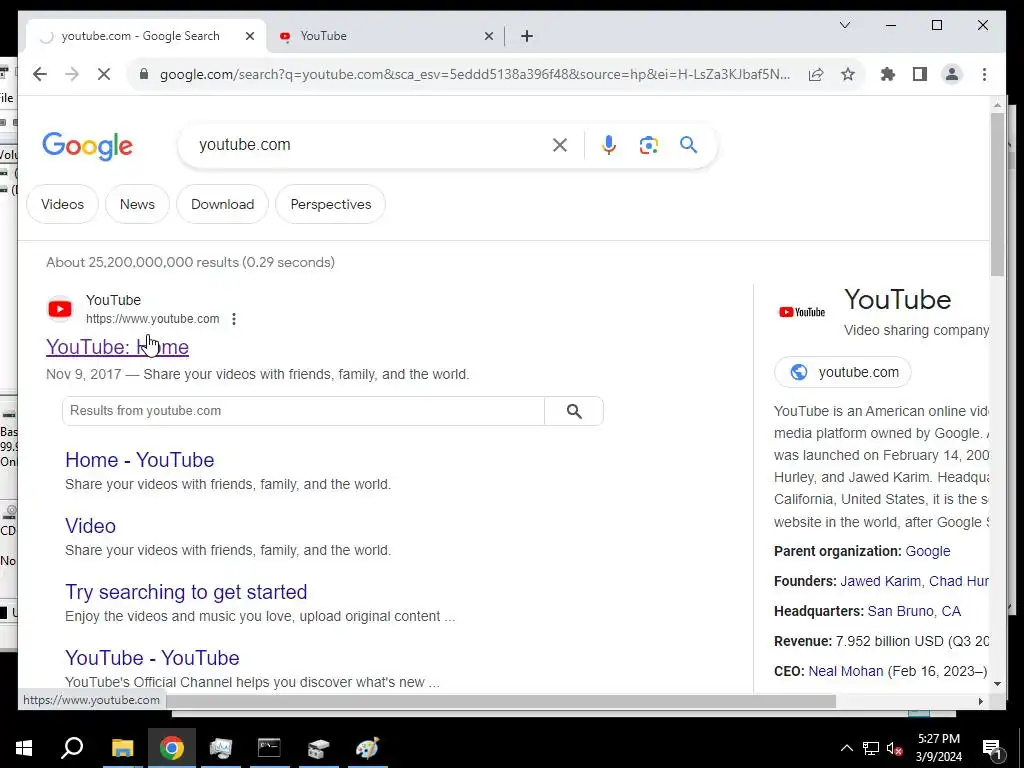Open the YouTube - YouTube sitelink
This screenshot has width=1024, height=768.
coord(152,658)
